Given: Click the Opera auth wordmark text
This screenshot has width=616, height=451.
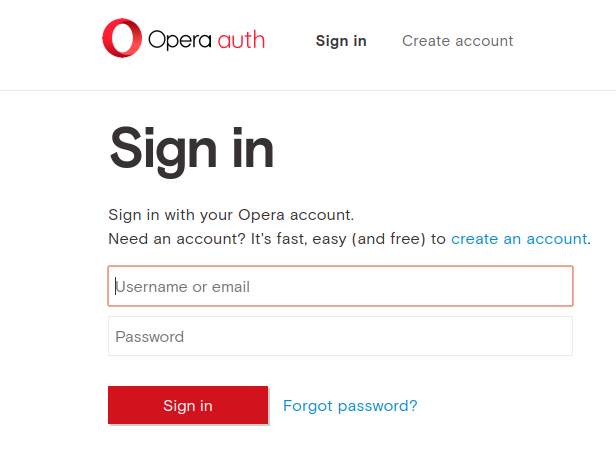Looking at the screenshot, I should (207, 40).
